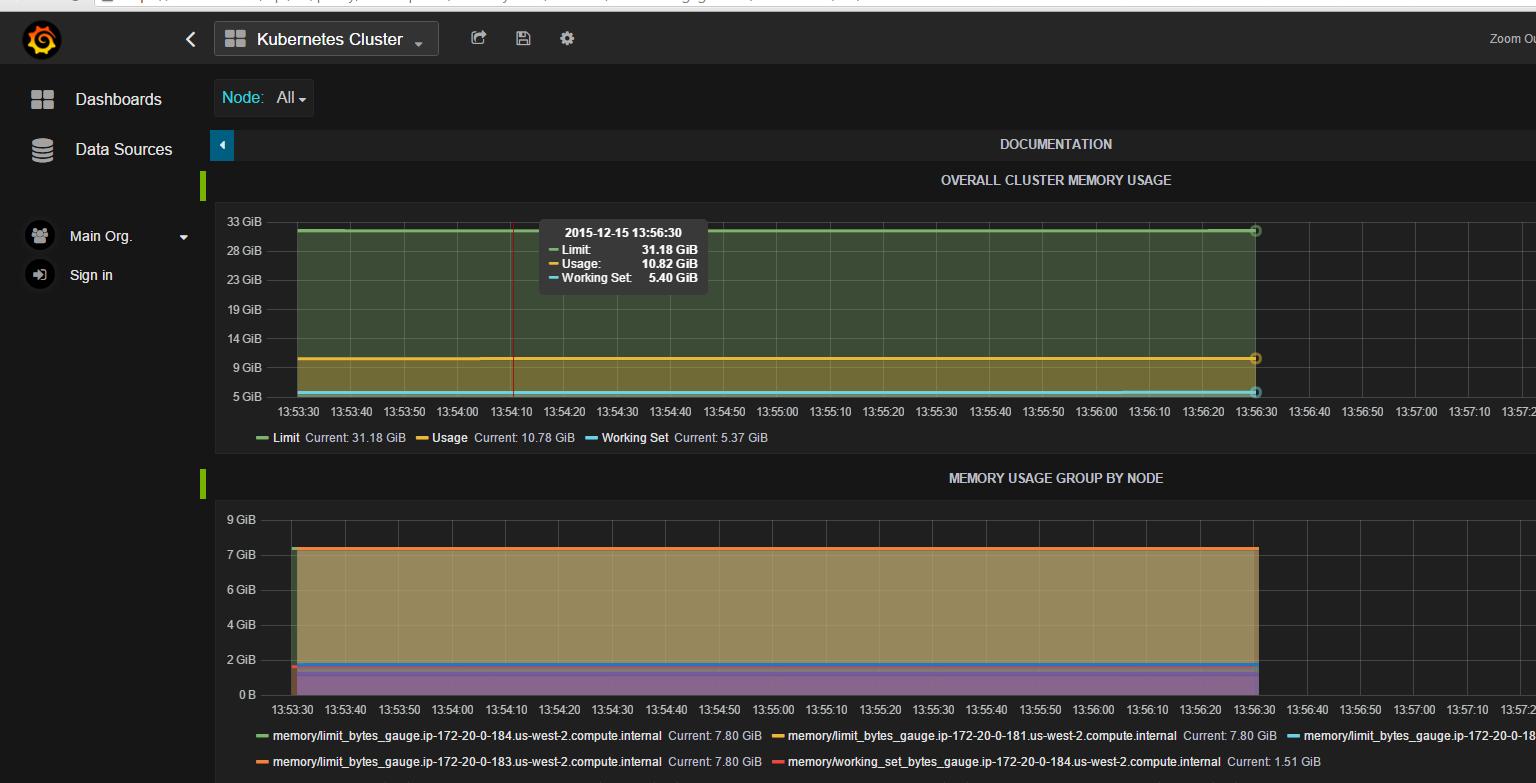
Task: Open the Data Sources menu item
Action: 124,149
